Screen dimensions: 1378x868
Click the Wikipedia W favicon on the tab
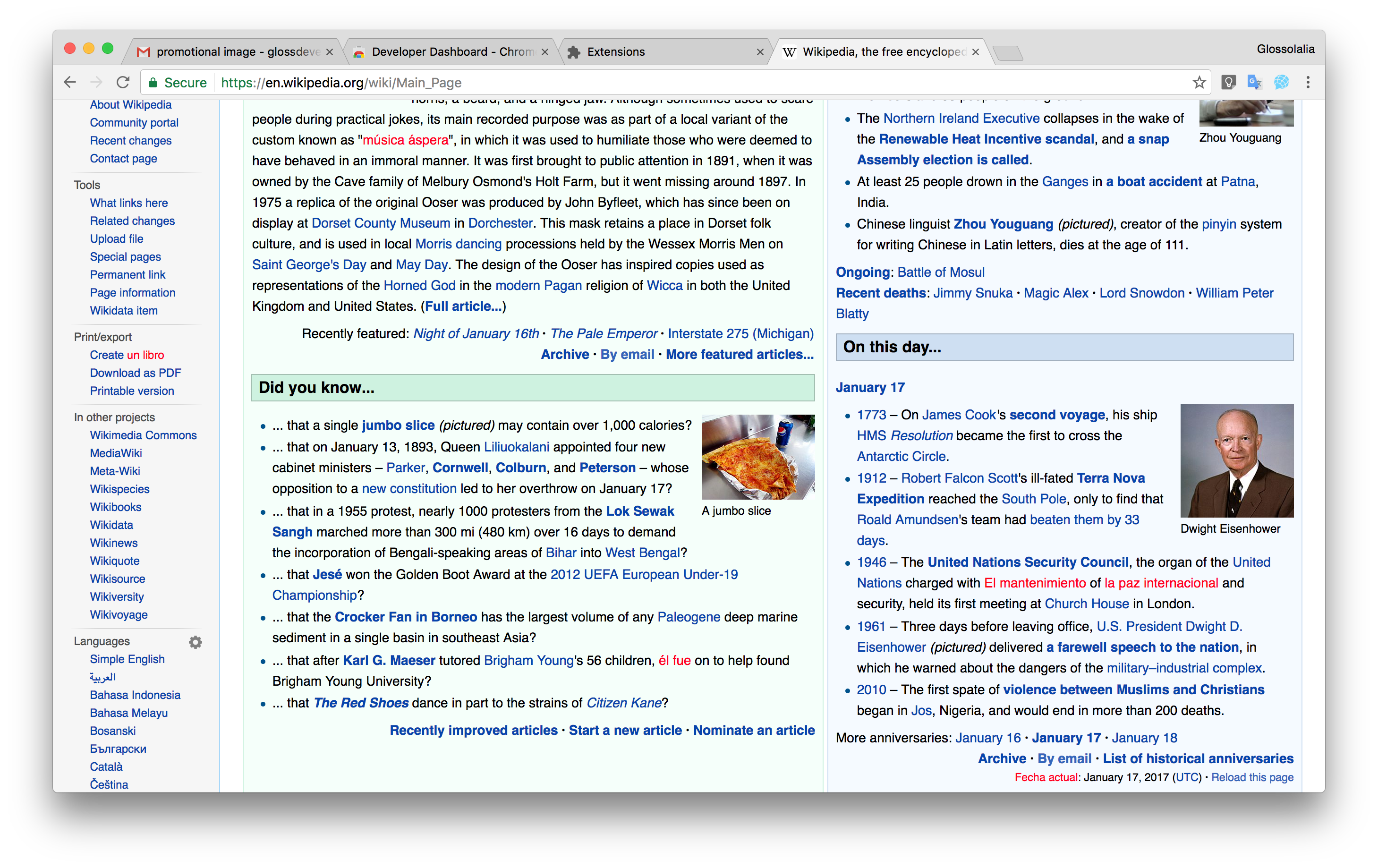pos(789,52)
